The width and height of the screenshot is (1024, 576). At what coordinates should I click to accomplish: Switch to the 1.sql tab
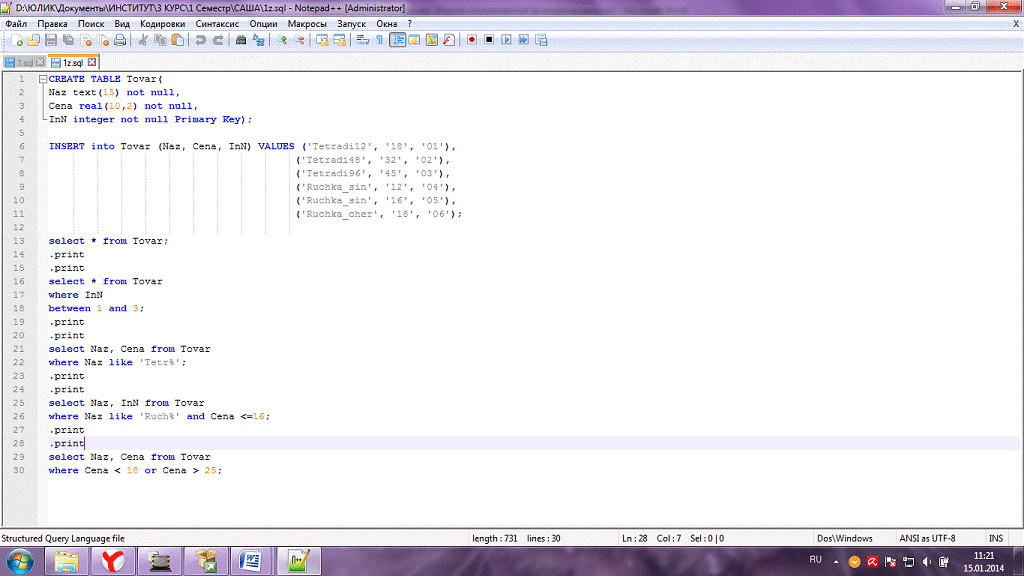[x=24, y=62]
